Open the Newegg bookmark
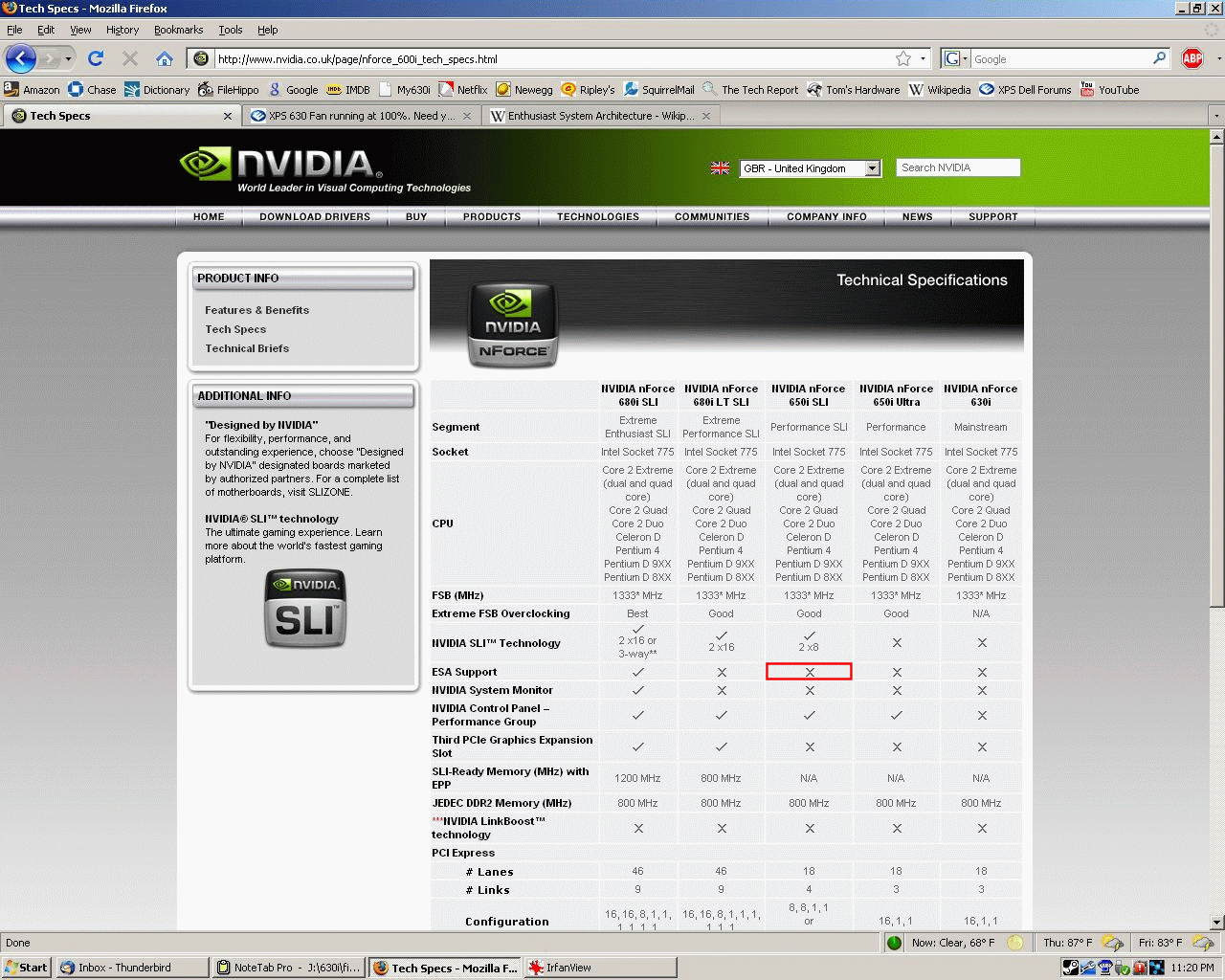The image size is (1225, 980). [x=524, y=89]
